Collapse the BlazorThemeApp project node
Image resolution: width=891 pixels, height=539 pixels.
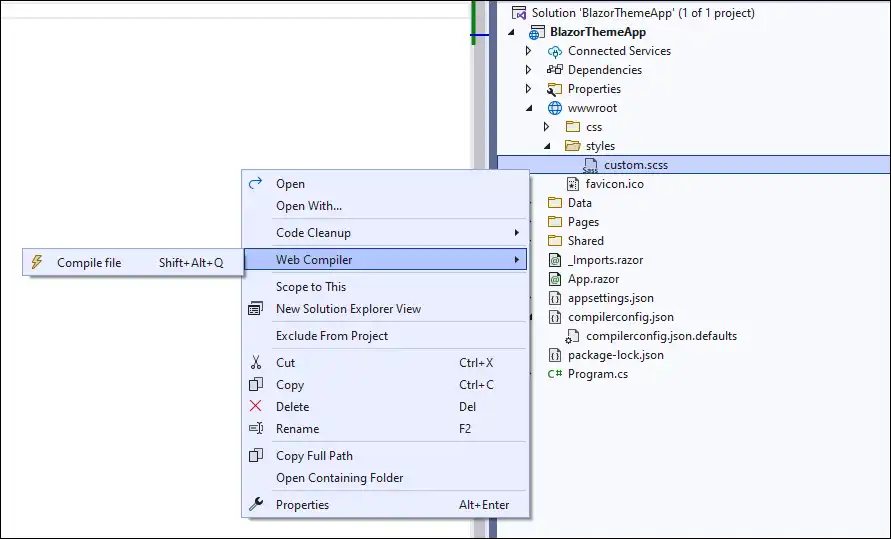point(511,32)
